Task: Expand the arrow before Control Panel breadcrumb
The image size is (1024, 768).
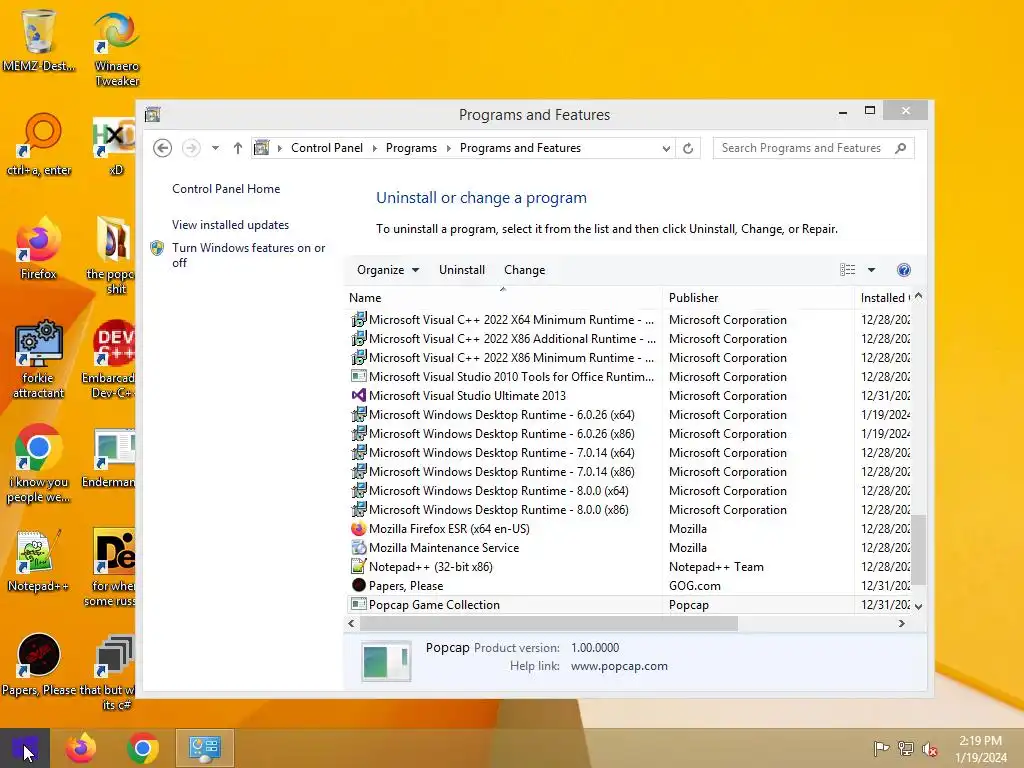Action: click(280, 148)
